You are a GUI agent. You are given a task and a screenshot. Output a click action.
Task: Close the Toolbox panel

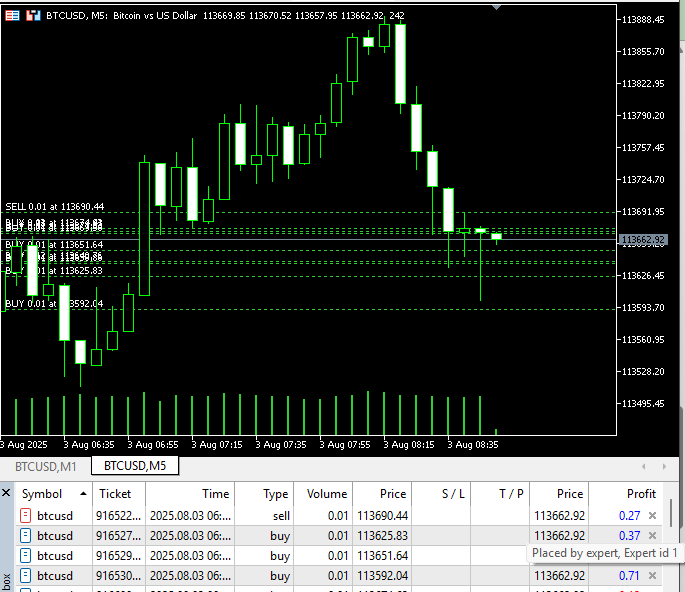pyautogui.click(x=6, y=493)
